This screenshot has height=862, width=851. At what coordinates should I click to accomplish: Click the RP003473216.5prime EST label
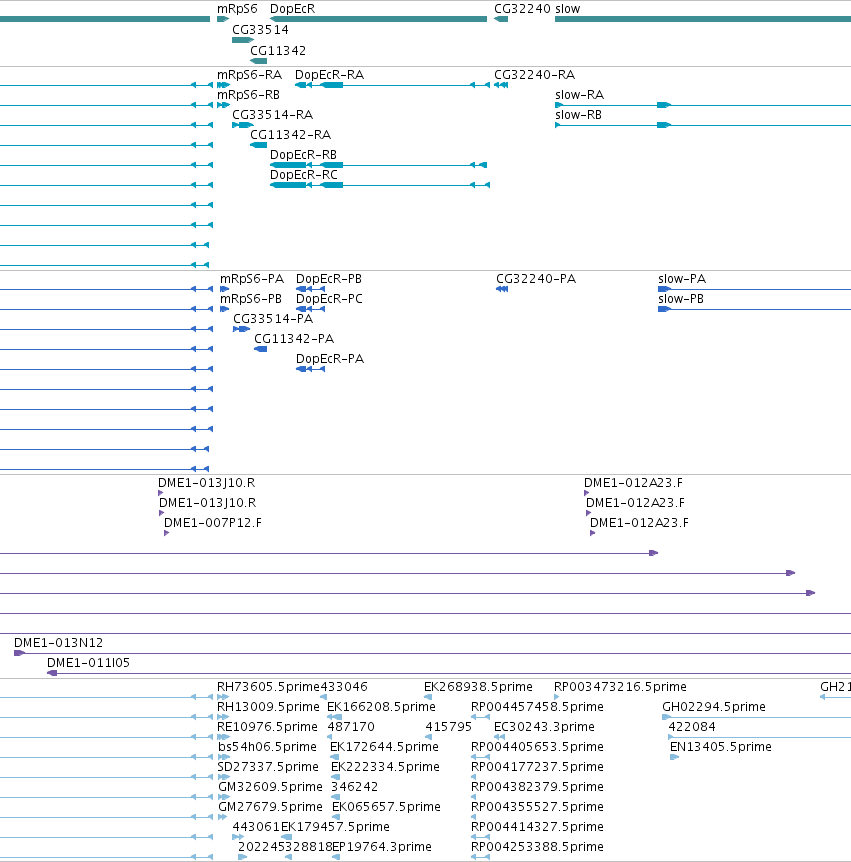620,687
